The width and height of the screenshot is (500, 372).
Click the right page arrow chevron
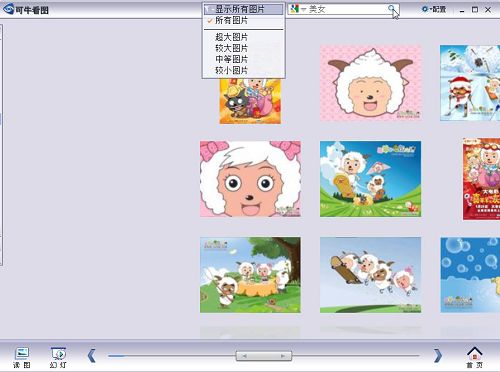438,356
